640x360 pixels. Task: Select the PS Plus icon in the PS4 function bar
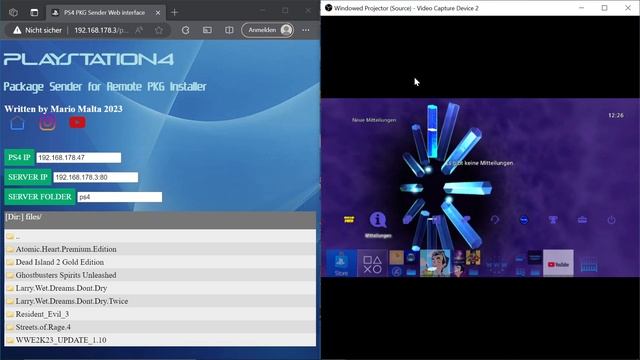click(x=349, y=220)
